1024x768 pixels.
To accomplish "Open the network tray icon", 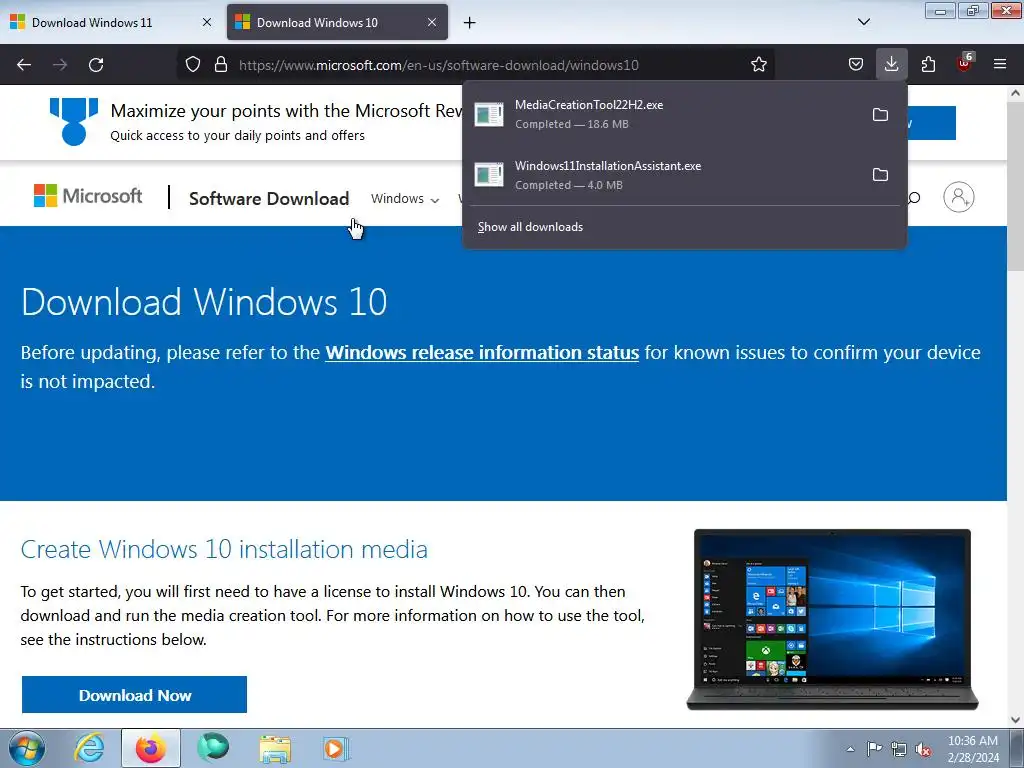I will click(899, 748).
